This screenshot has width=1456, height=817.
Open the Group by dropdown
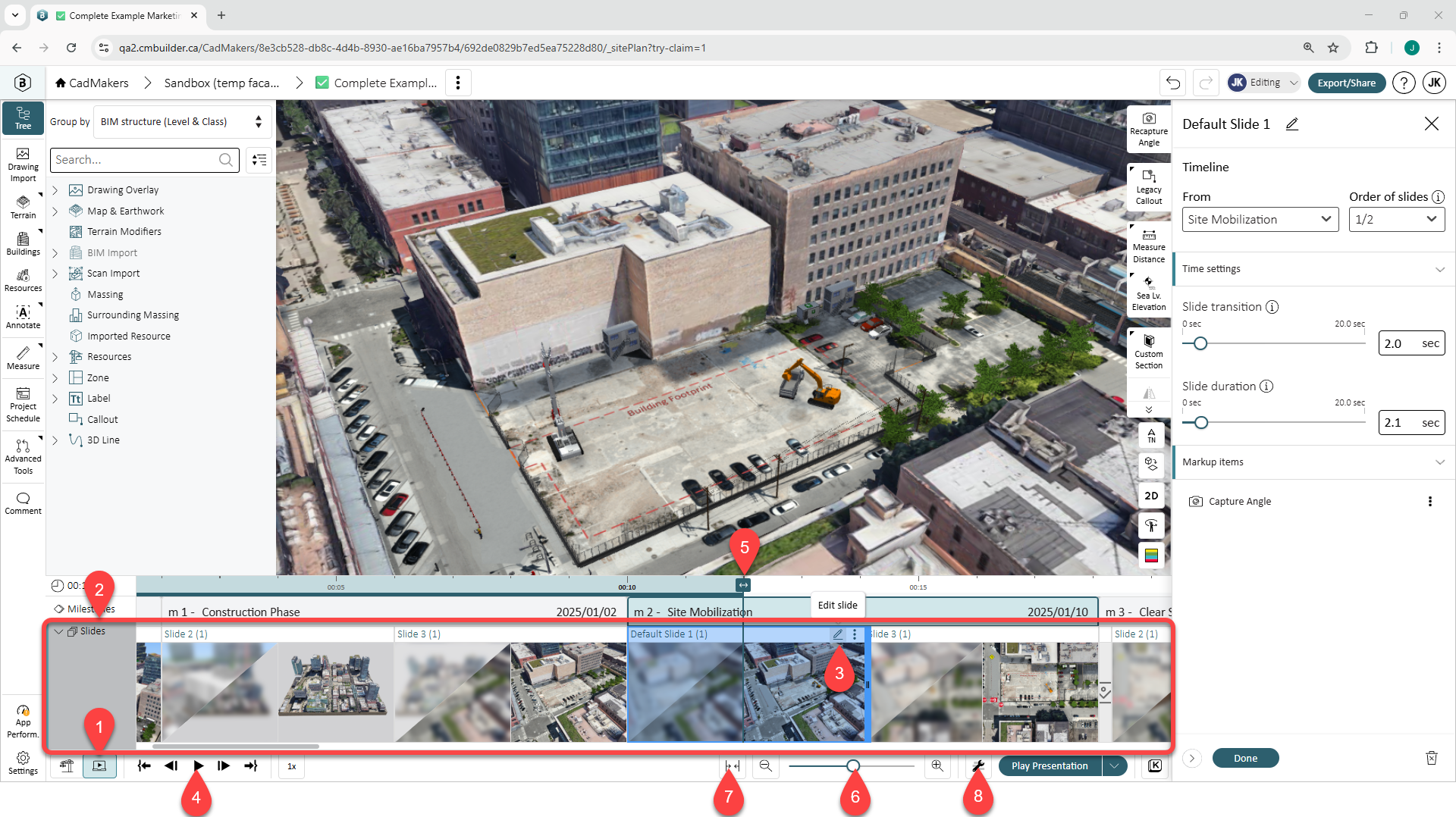pyautogui.click(x=182, y=122)
